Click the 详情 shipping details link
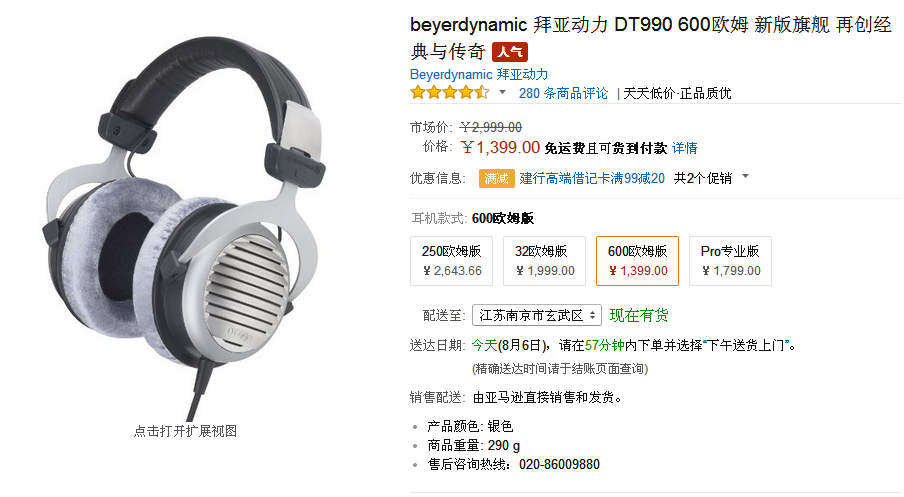904x497 pixels. click(x=684, y=148)
